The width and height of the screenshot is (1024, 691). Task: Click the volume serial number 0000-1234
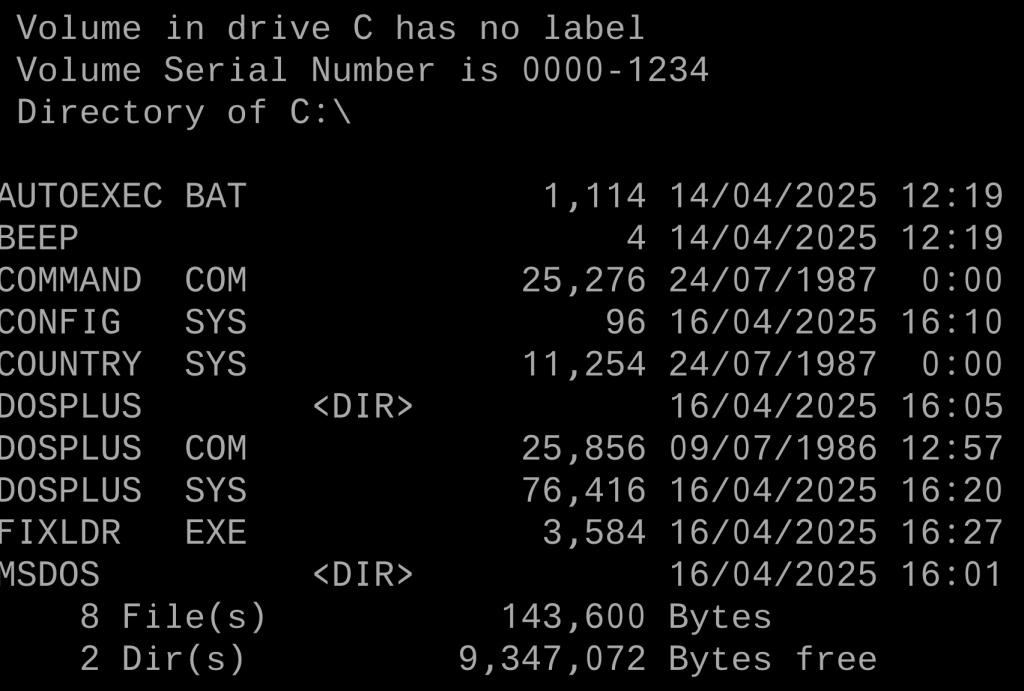click(x=615, y=70)
